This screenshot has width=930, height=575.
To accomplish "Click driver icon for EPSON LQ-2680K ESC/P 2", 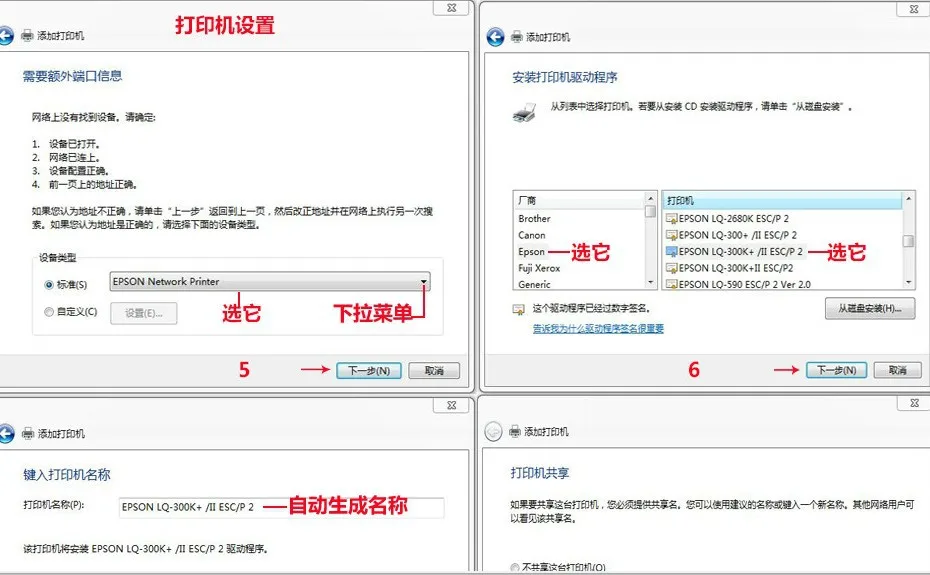I will [x=671, y=219].
